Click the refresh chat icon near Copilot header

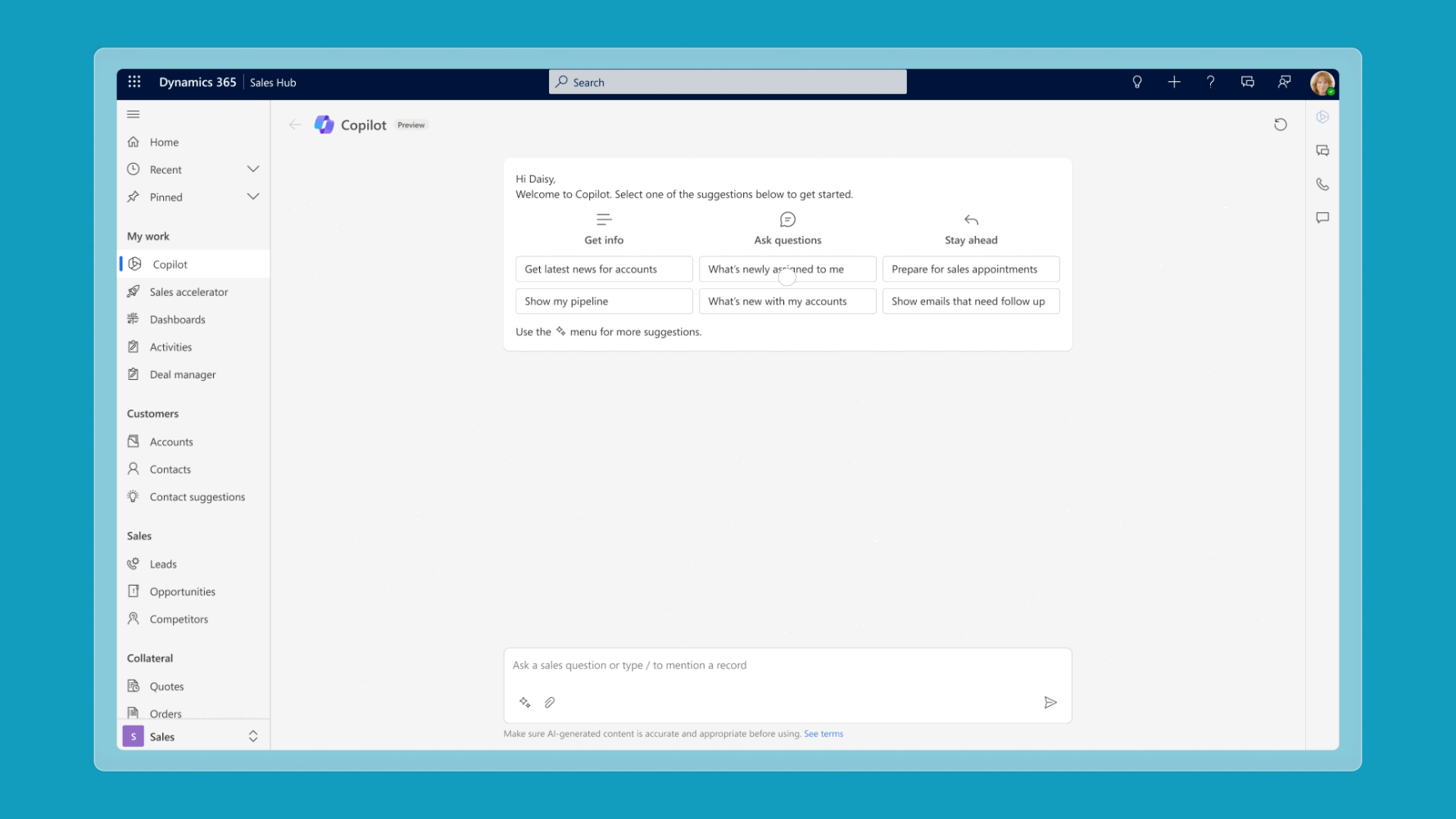(1281, 124)
